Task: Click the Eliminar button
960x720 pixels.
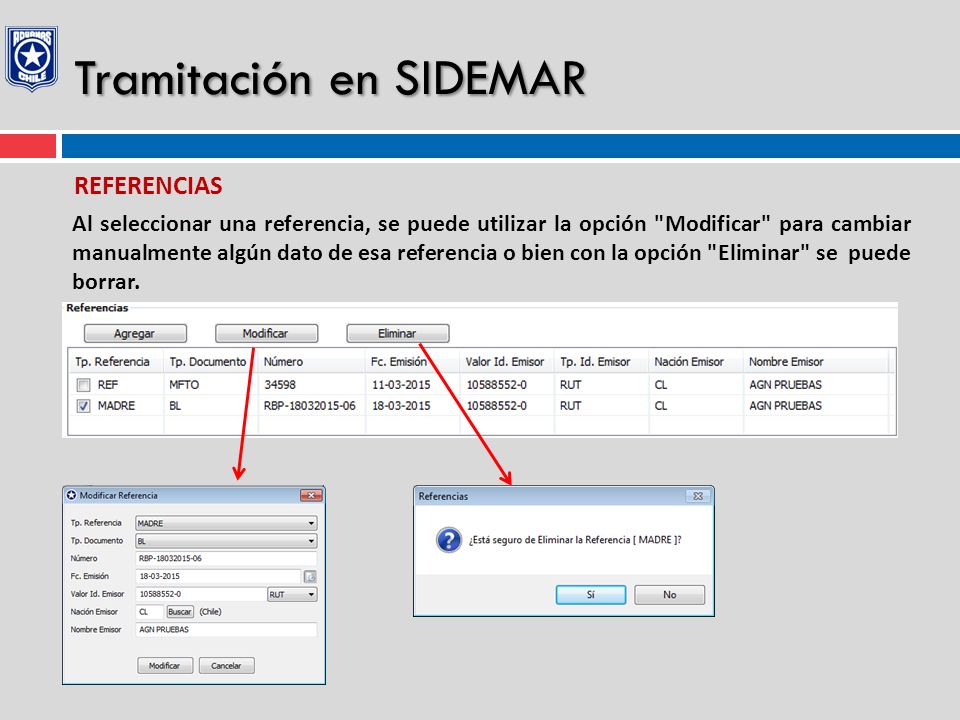Action: click(x=398, y=334)
